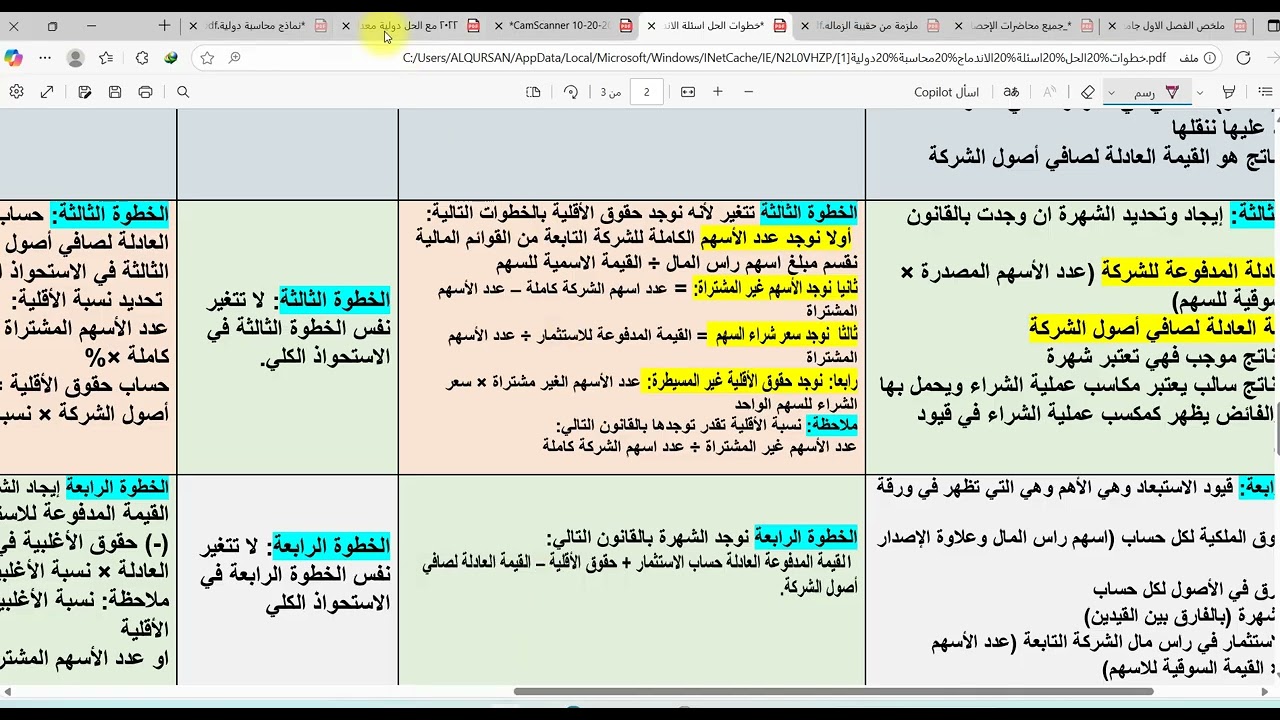Screen dimensions: 1280x720
Task: Enter full screen PDF view
Action: 47,92
